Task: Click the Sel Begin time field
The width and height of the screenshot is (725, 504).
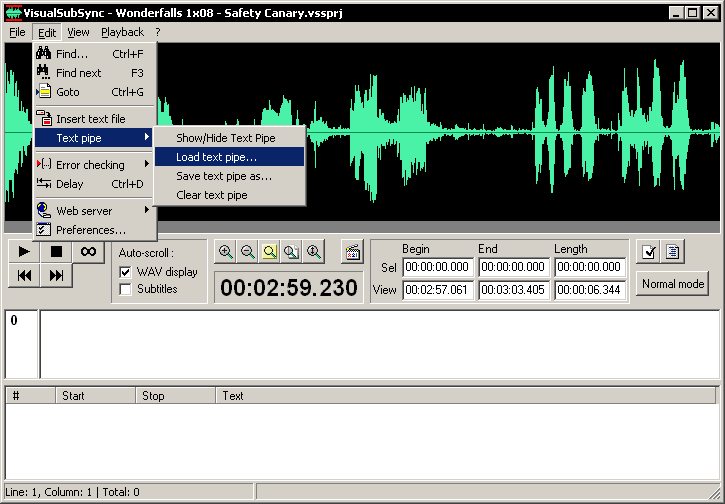Action: [438, 267]
